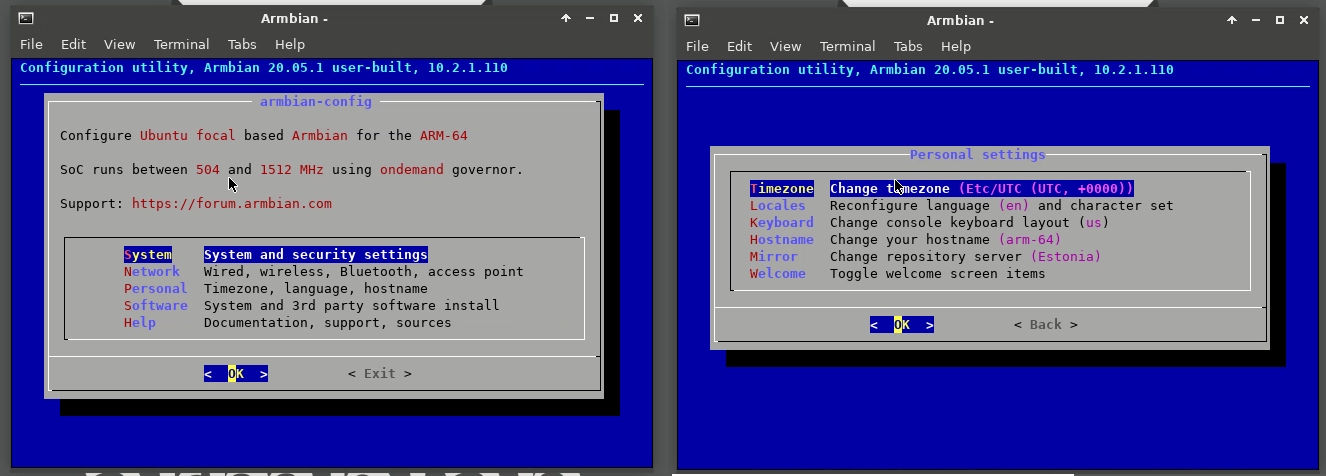This screenshot has height=476, width=1326.
Task: Click Exit button in armbian-config dialog
Action: click(x=380, y=373)
